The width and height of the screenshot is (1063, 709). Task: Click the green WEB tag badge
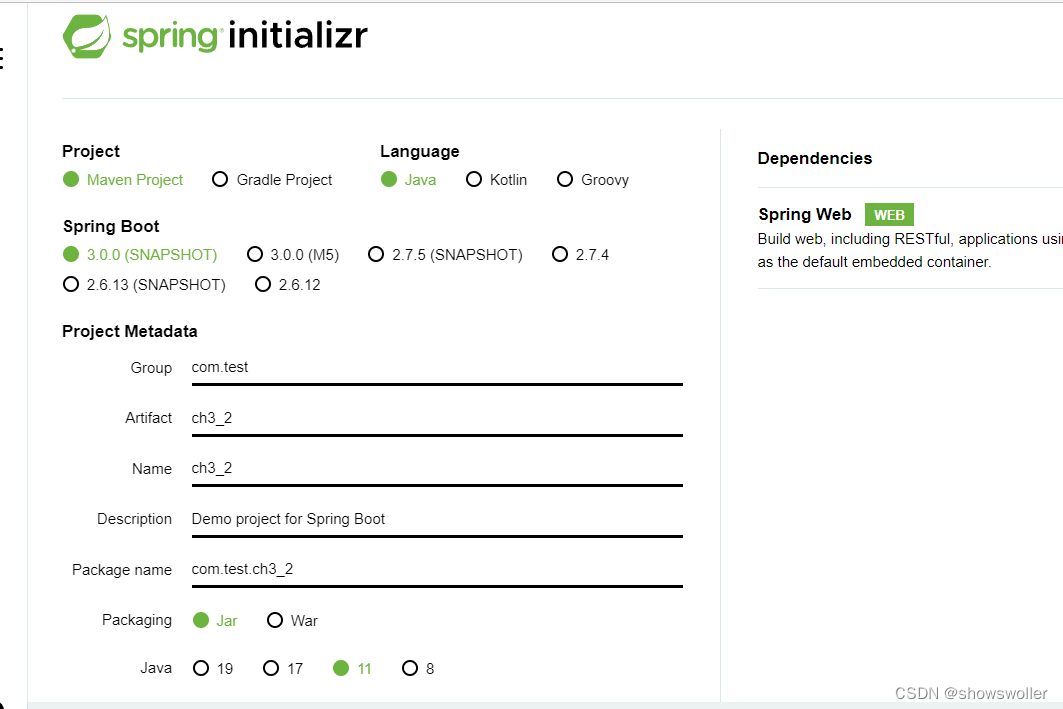click(x=889, y=215)
